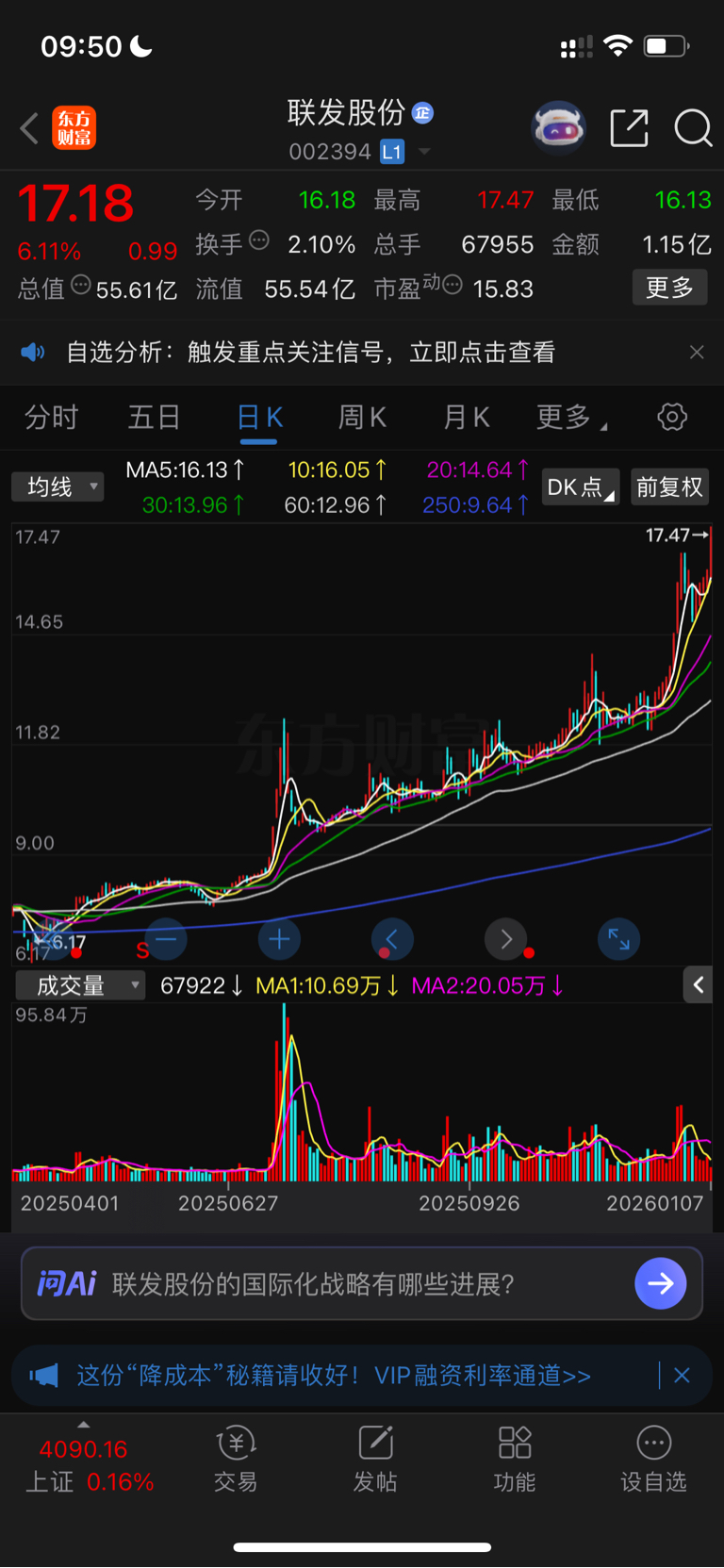The image size is (724, 1568).
Task: Tap the 总值 info circle icon
Action: [x=81, y=284]
